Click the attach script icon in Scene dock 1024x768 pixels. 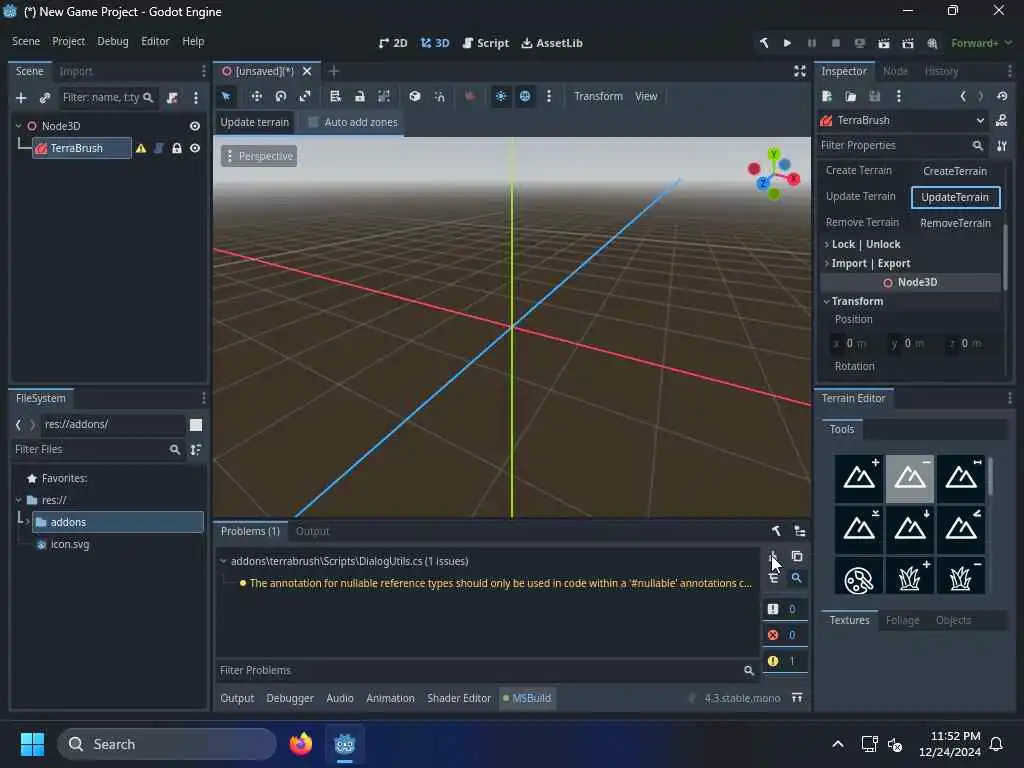pos(172,97)
